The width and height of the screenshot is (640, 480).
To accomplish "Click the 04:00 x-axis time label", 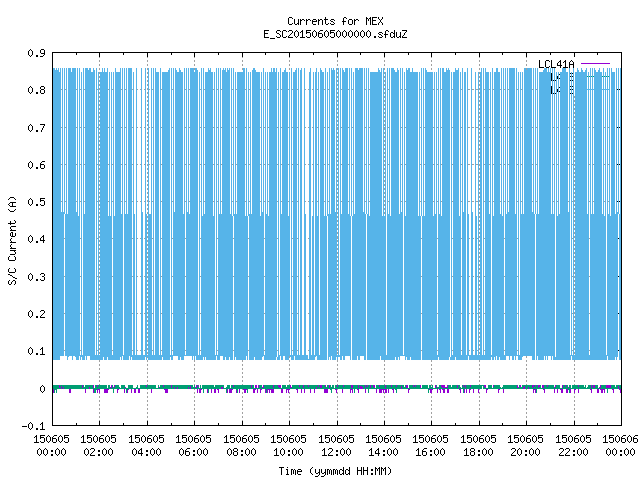I will point(146,452).
